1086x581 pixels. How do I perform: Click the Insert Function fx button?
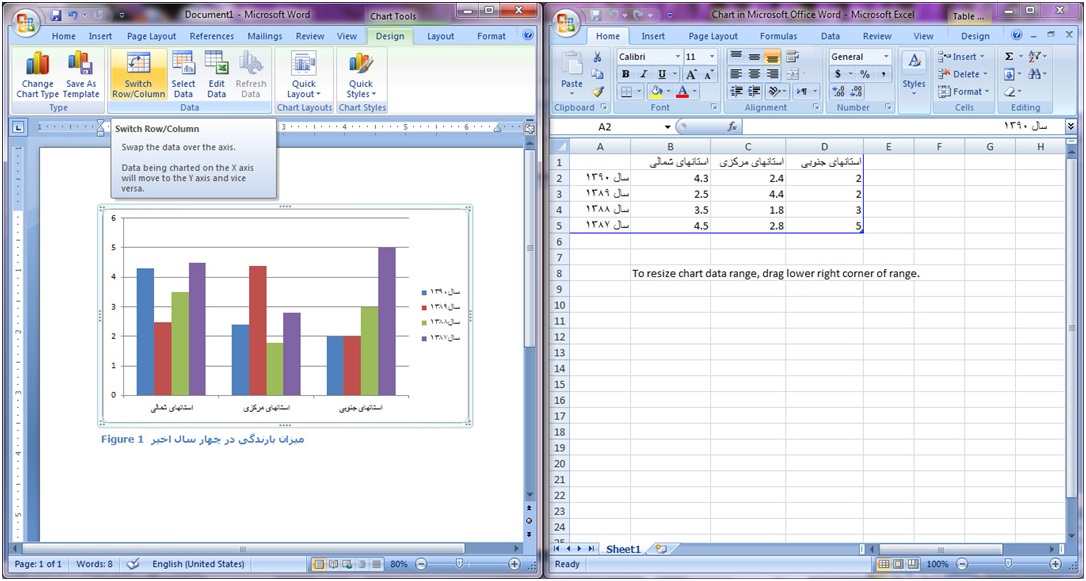732,127
